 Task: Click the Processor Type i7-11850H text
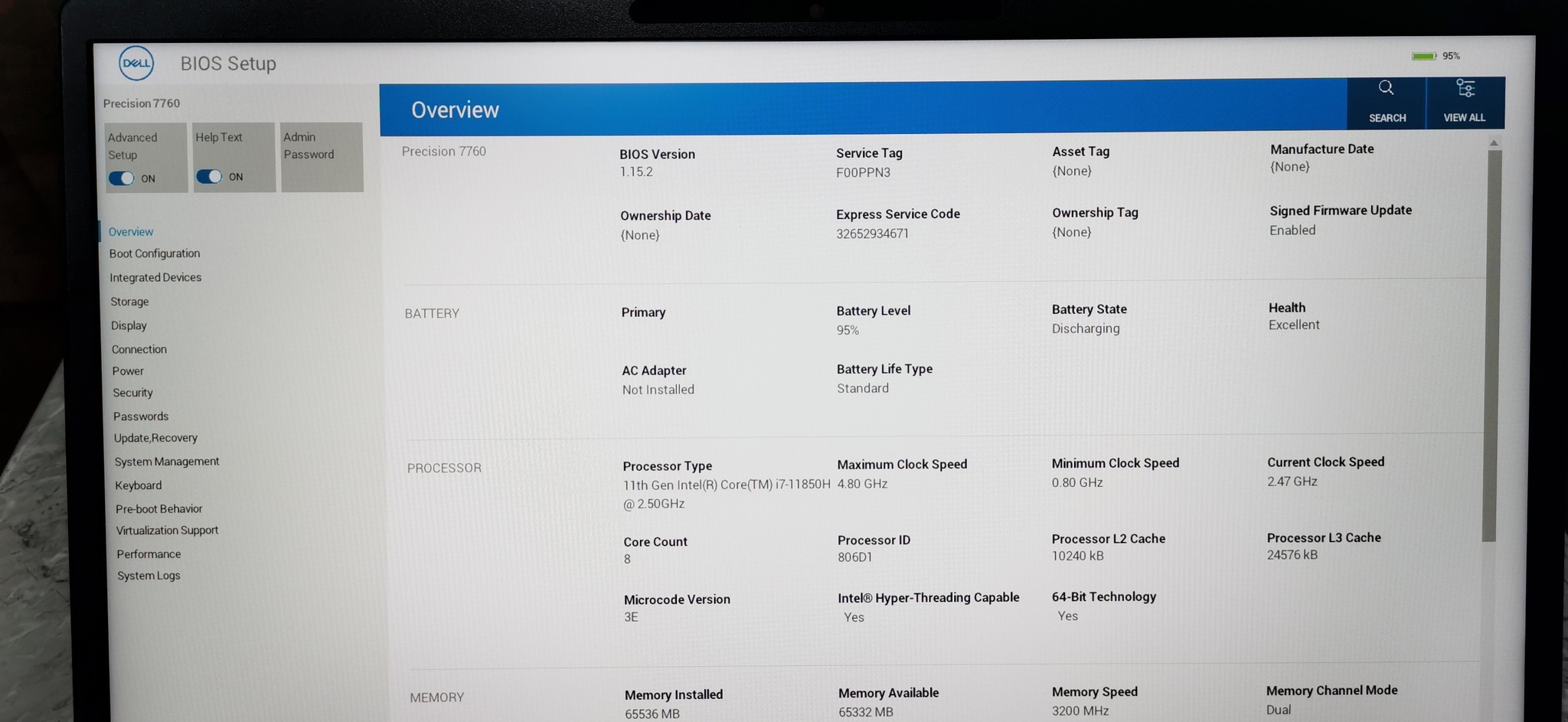(727, 494)
